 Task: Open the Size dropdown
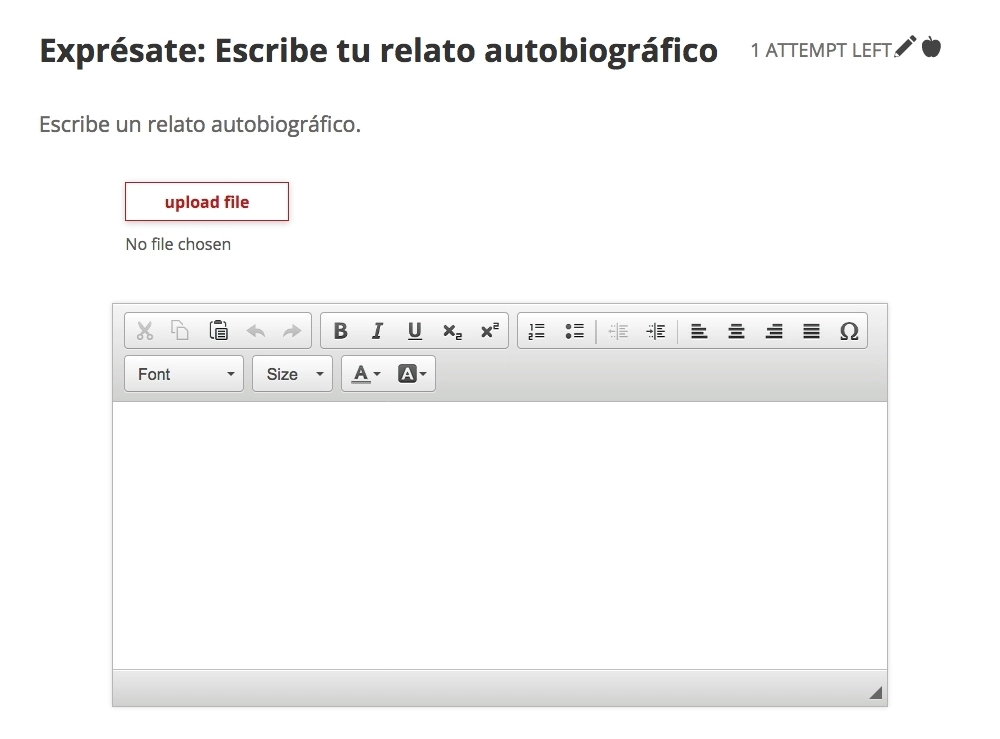coord(292,374)
